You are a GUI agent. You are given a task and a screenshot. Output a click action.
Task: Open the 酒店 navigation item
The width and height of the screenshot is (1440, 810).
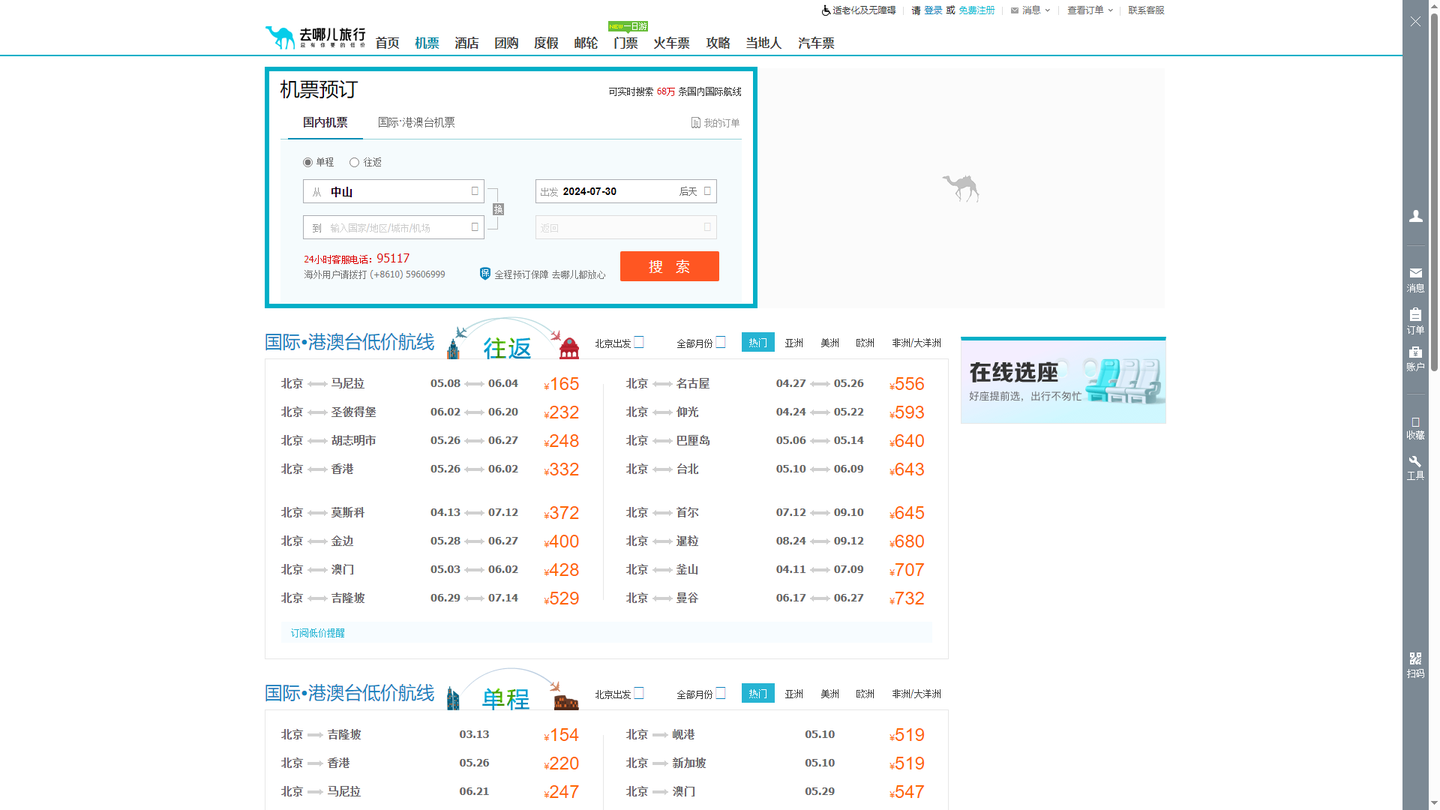467,43
